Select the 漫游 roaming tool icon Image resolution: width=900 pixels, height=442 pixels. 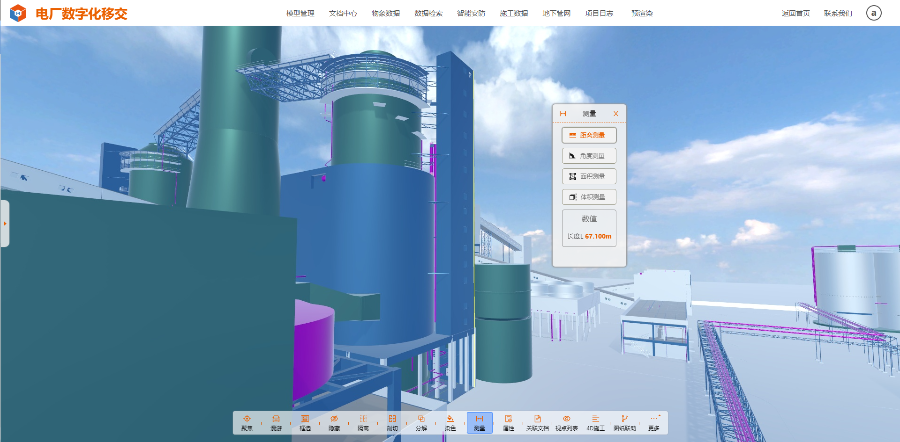tap(275, 423)
